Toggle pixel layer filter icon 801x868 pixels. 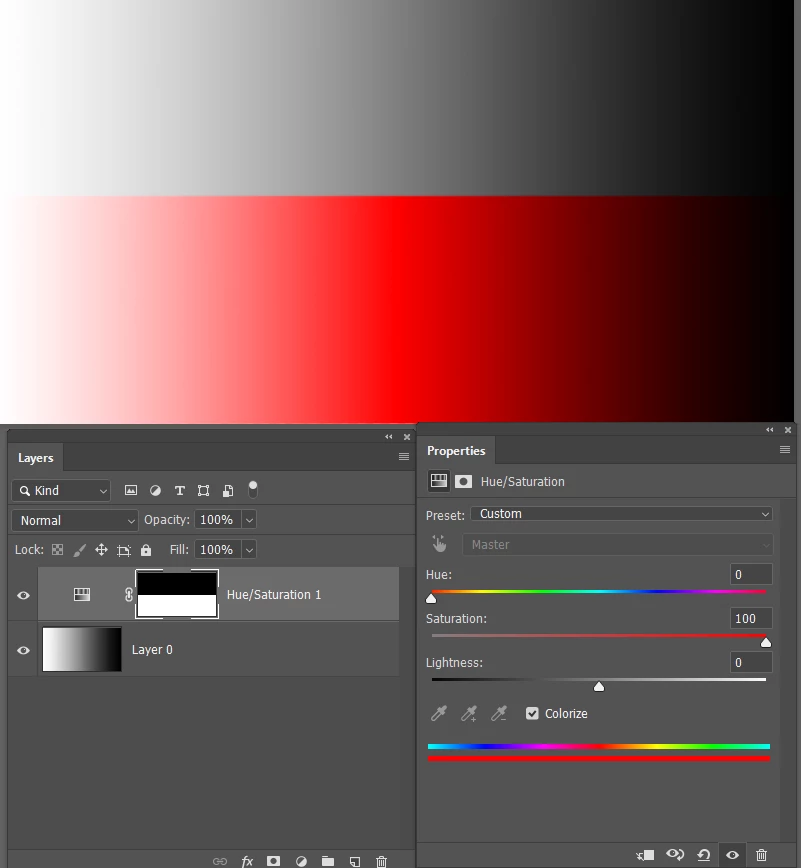coord(131,490)
